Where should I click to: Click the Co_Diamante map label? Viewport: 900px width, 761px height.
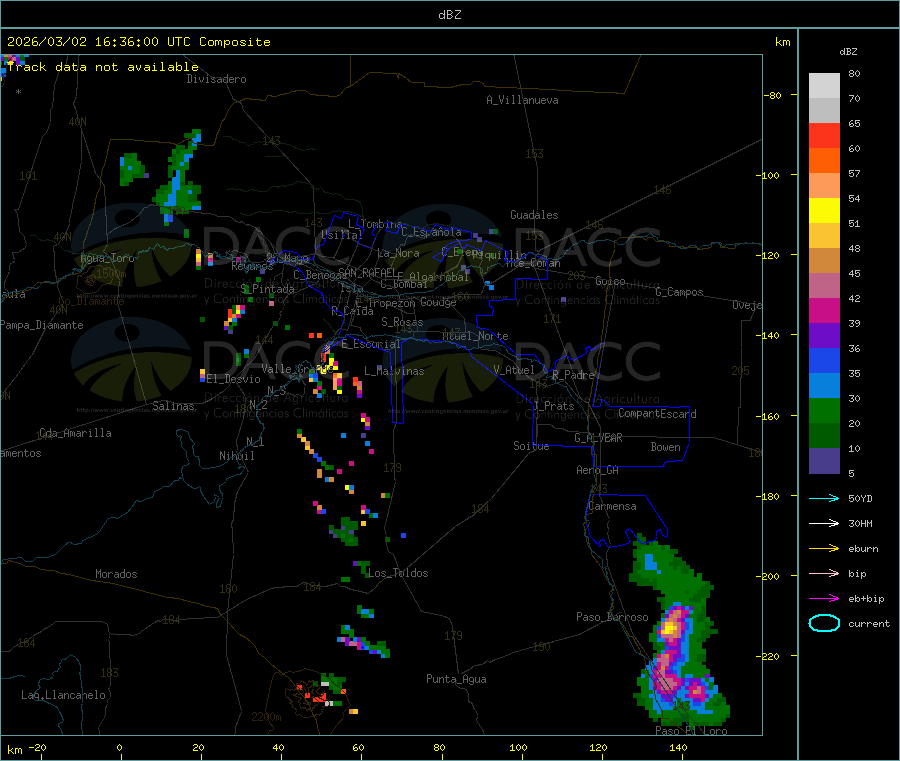click(91, 301)
